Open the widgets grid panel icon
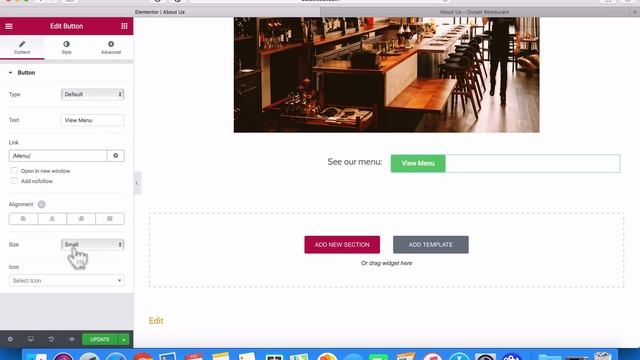 pos(124,26)
